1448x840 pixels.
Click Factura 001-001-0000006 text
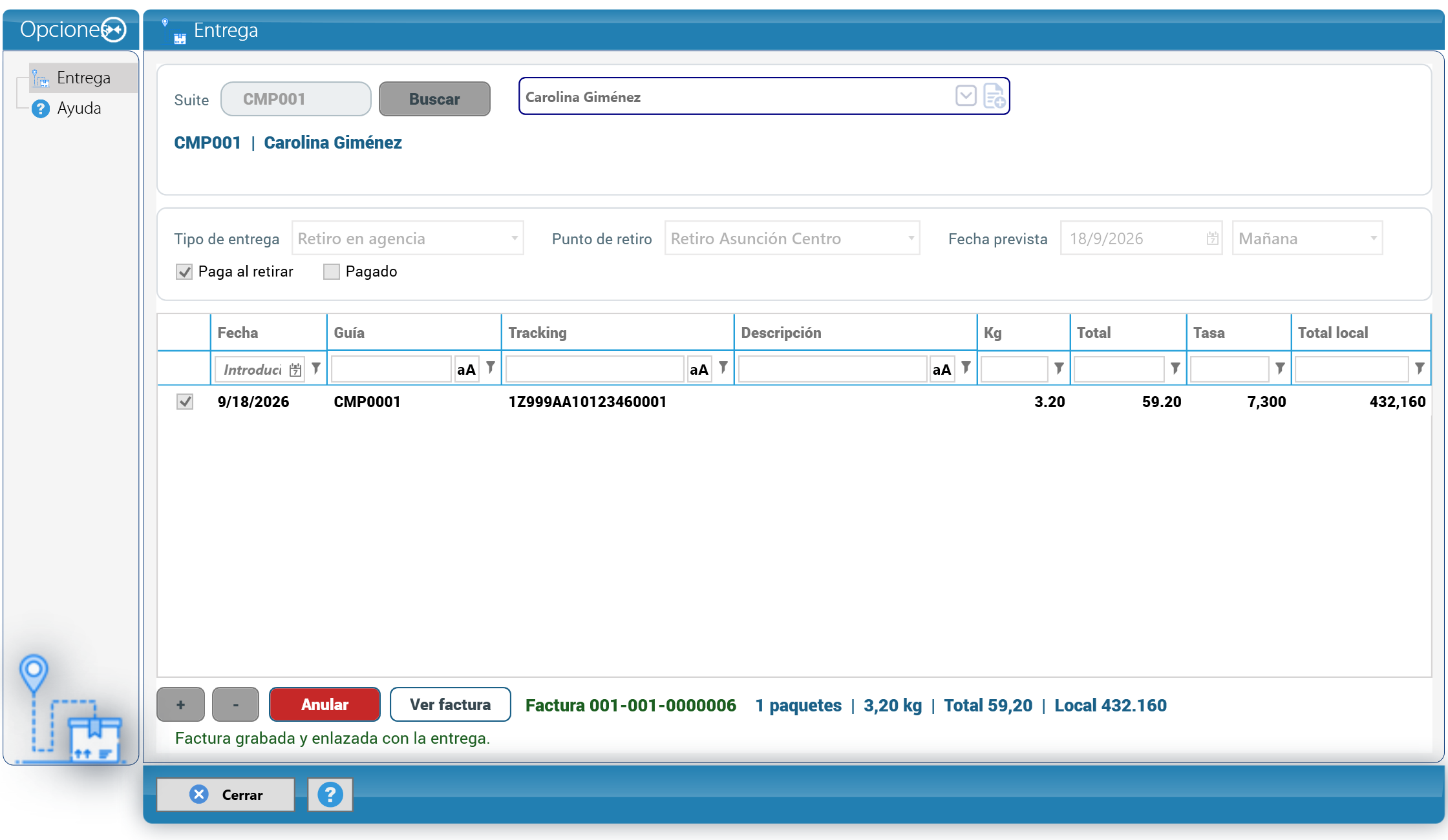631,705
